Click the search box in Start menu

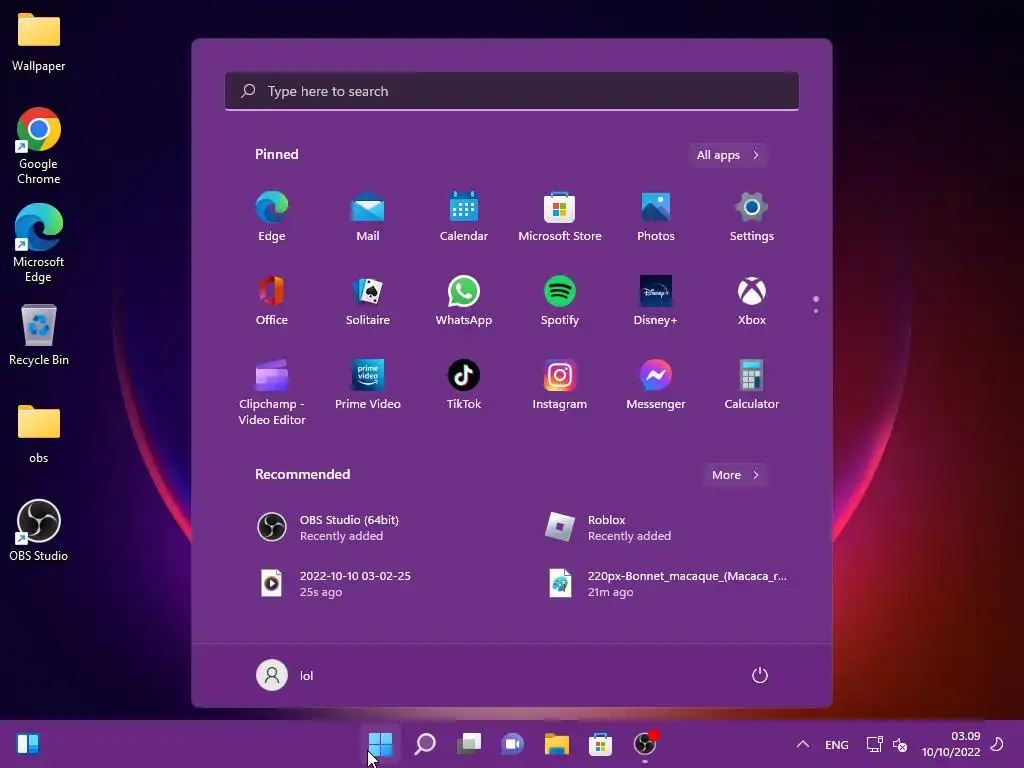(x=512, y=91)
